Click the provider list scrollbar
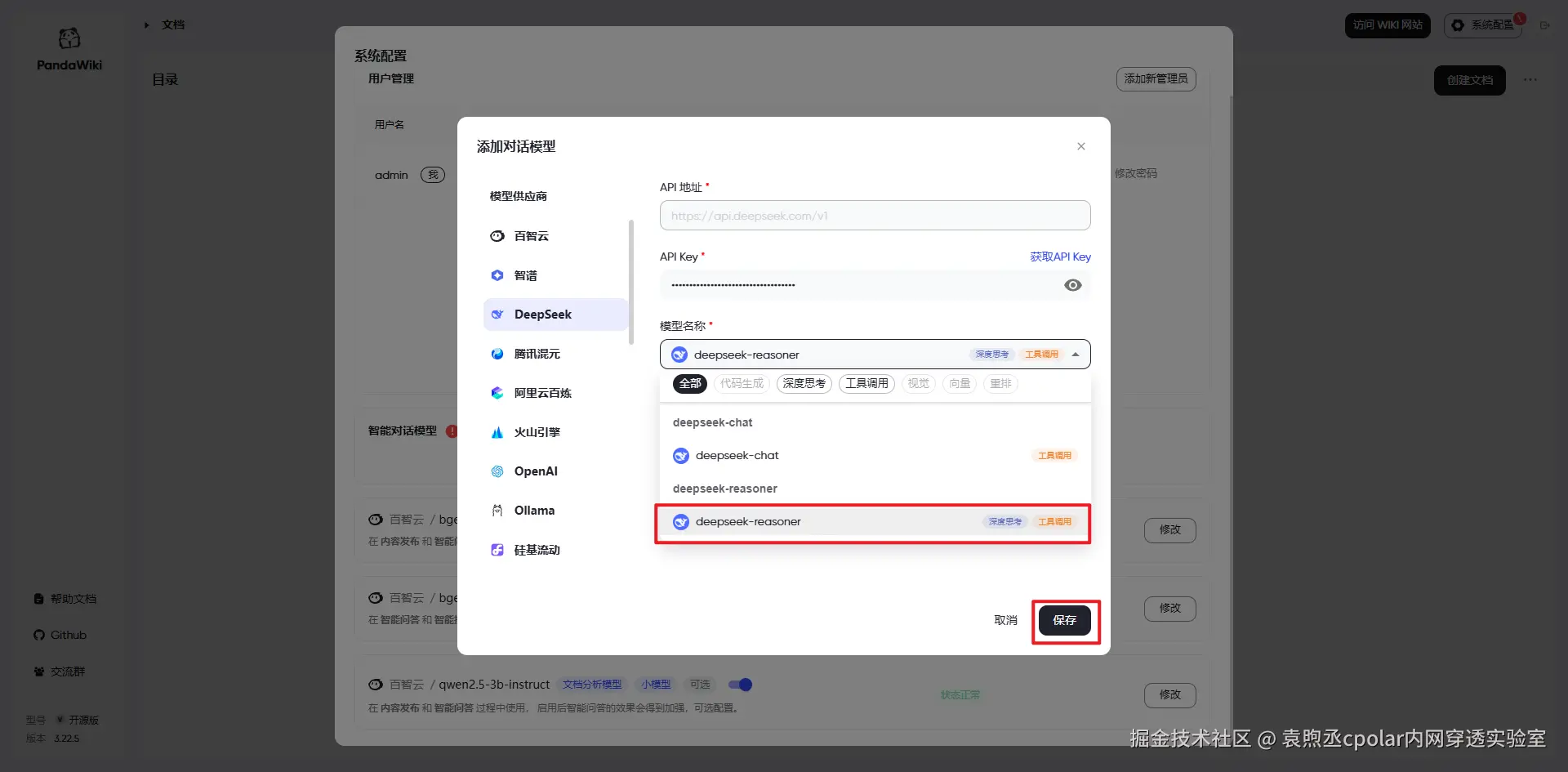 [x=631, y=282]
